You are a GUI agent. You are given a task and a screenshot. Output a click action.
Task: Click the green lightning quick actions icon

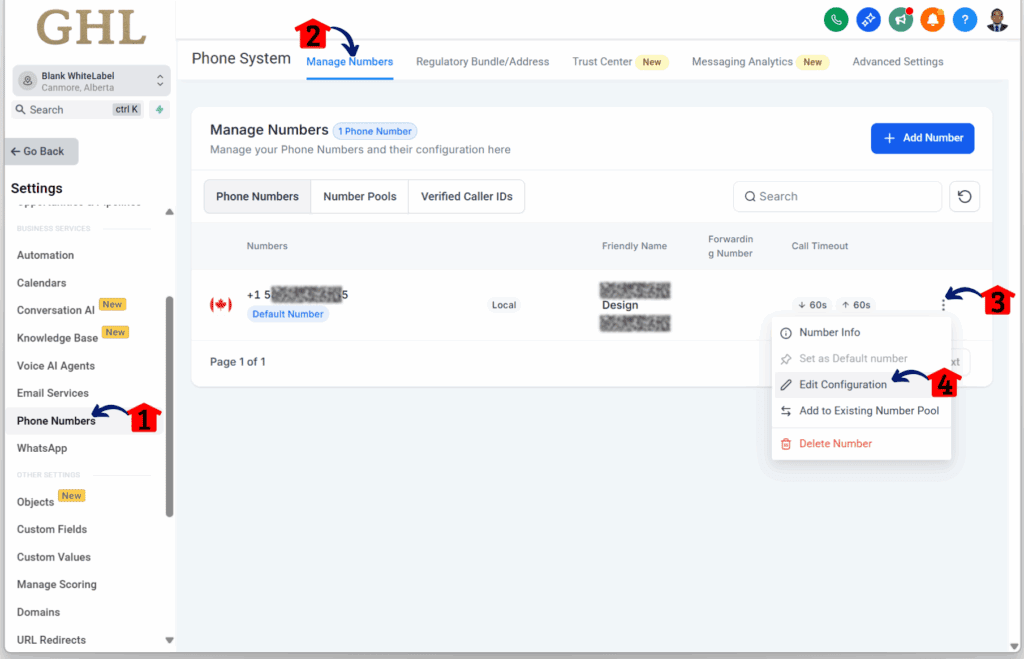coord(159,110)
